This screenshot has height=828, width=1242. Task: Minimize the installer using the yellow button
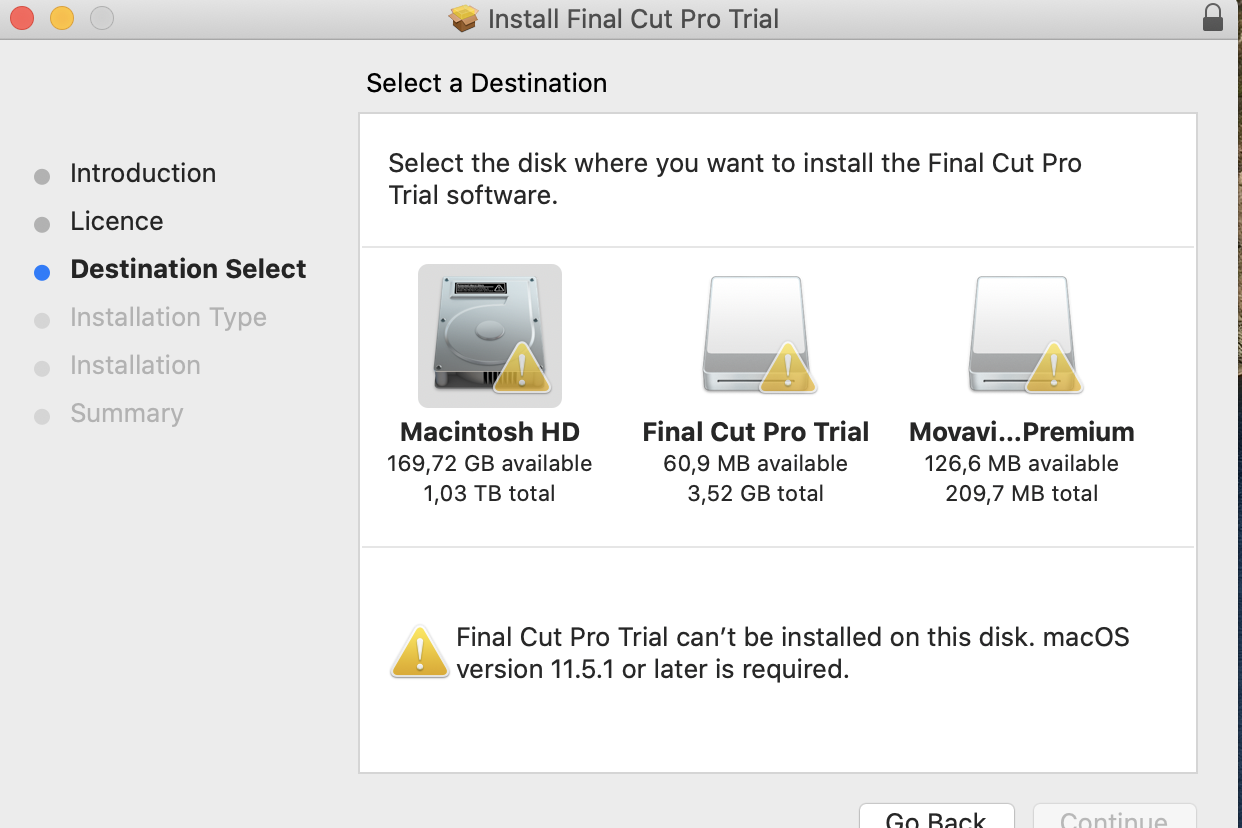click(62, 18)
